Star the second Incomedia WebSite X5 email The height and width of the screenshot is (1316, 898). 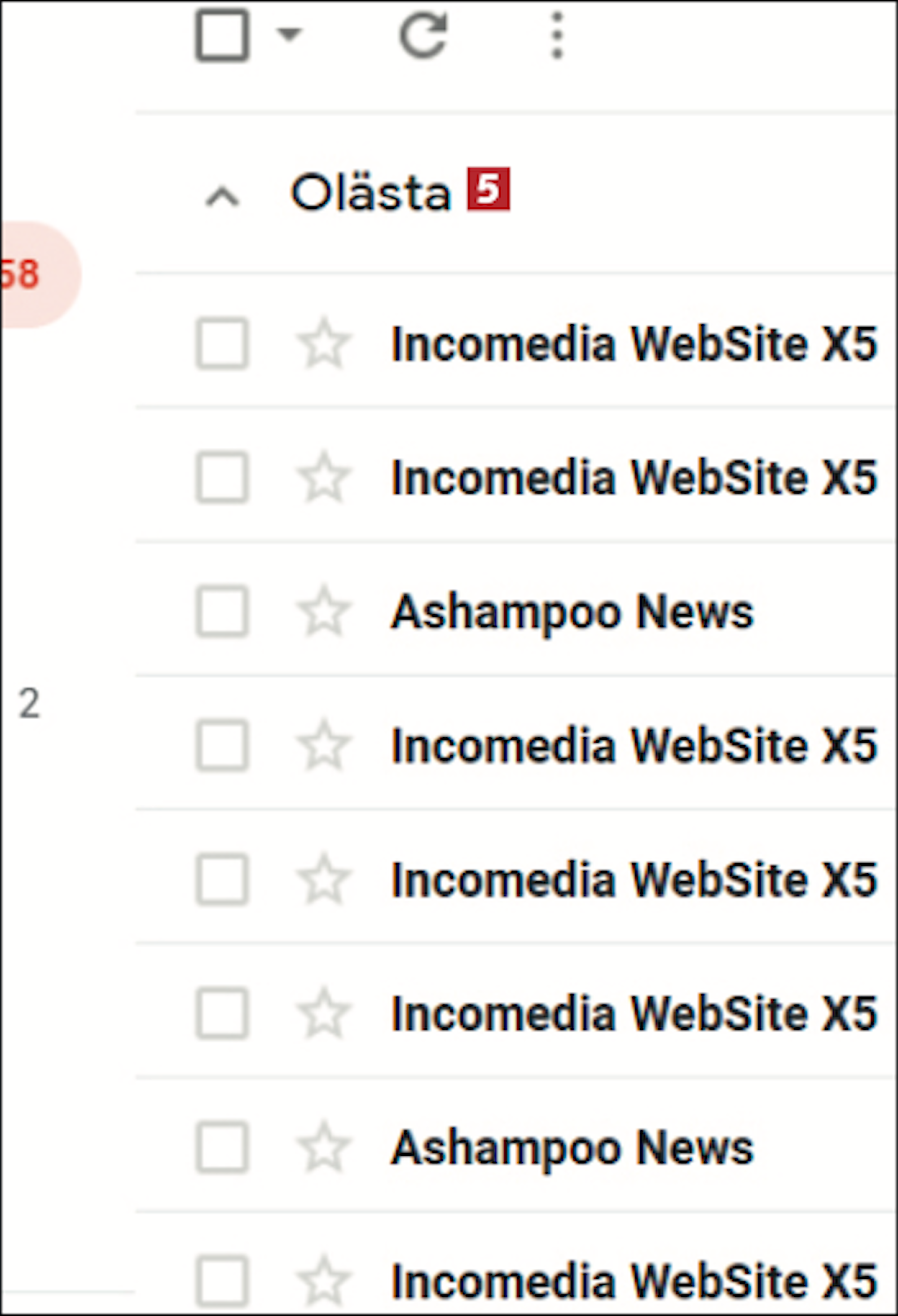(x=324, y=477)
